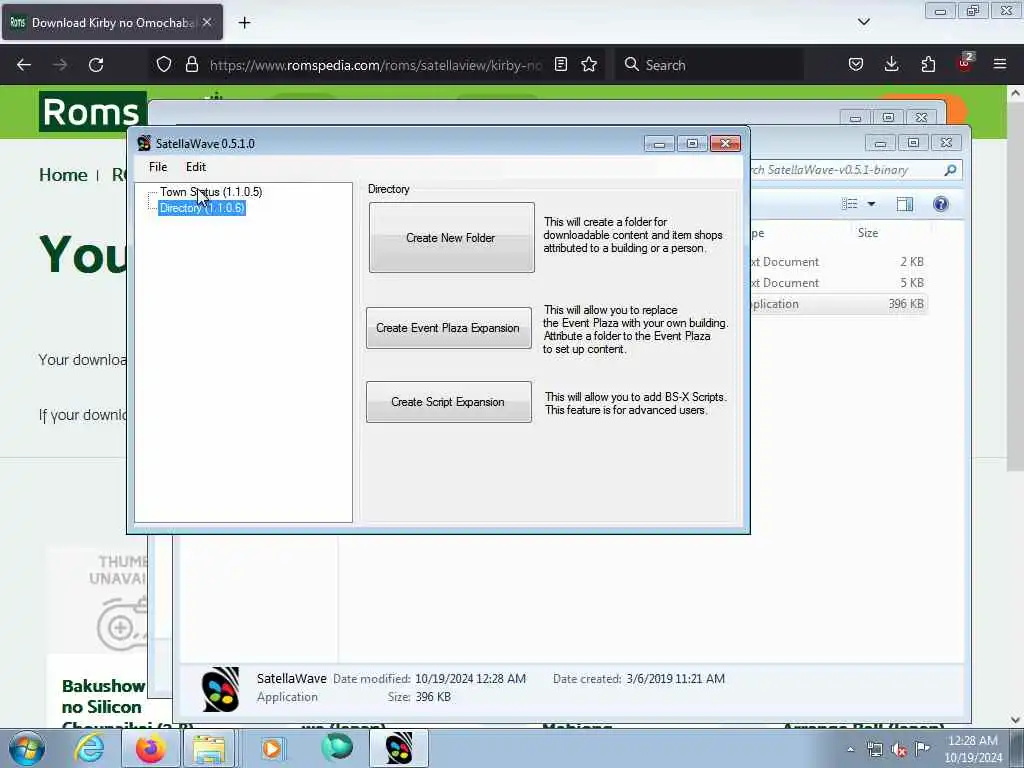Click the romspedia URL address bar
This screenshot has height=768, width=1024.
[376, 65]
